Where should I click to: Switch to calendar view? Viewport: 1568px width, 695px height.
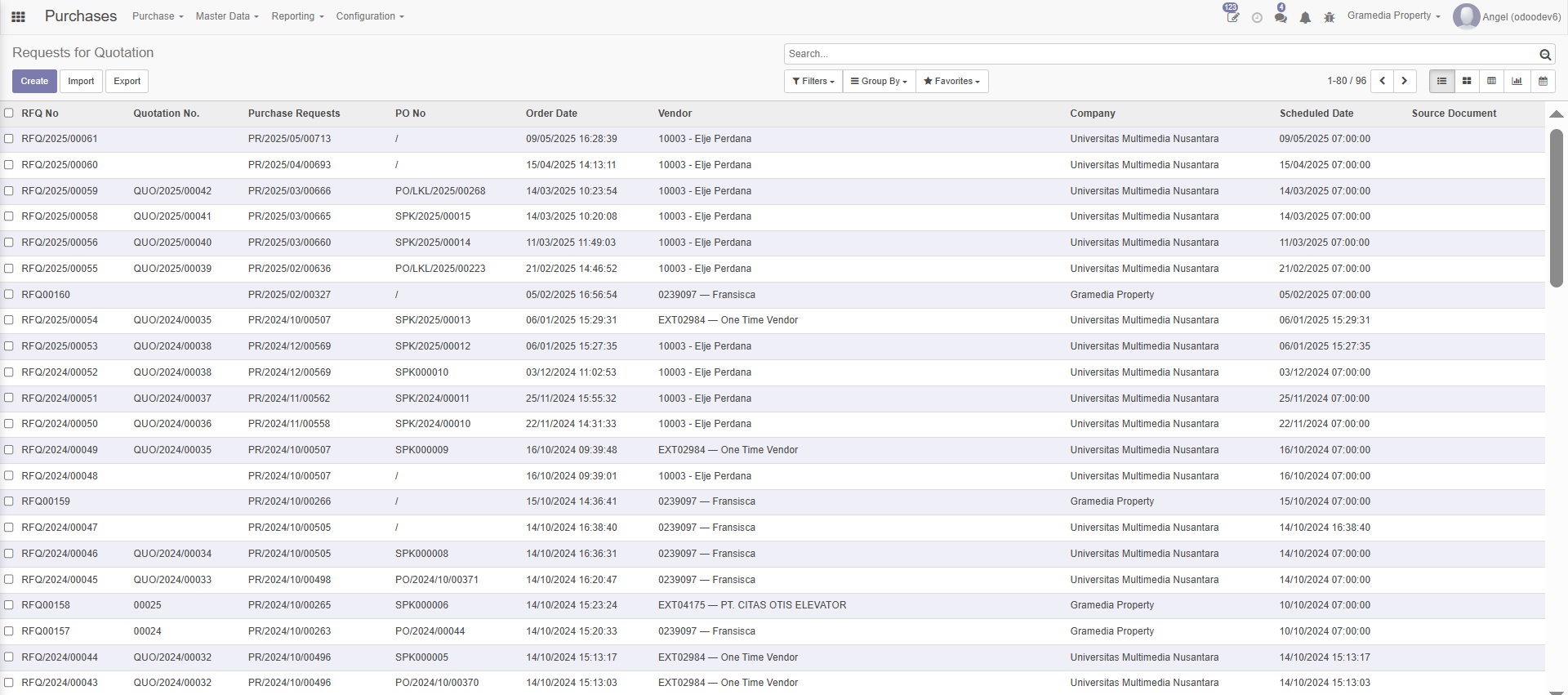tap(1543, 81)
